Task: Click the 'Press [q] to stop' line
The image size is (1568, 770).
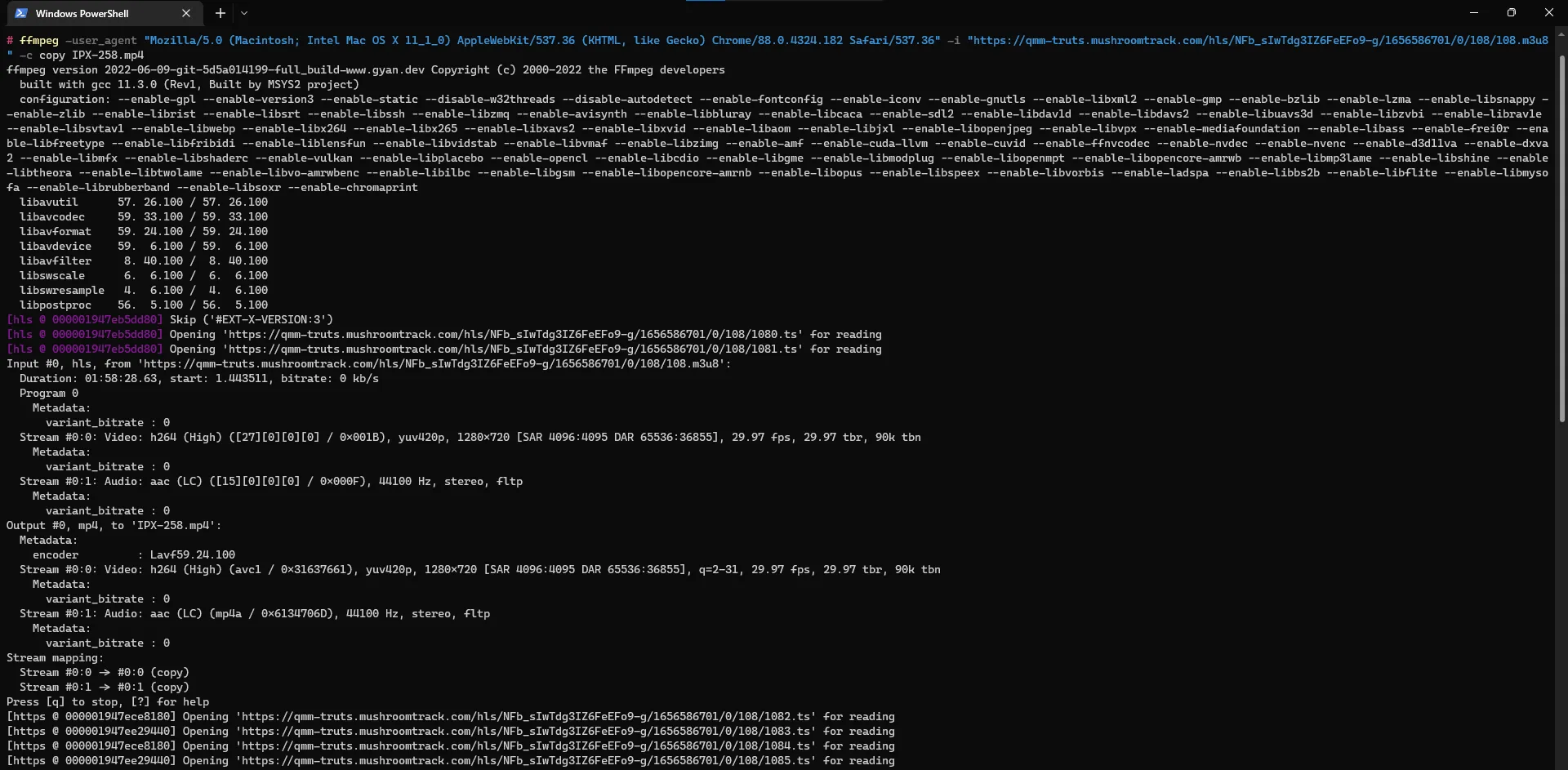Action: click(x=108, y=702)
